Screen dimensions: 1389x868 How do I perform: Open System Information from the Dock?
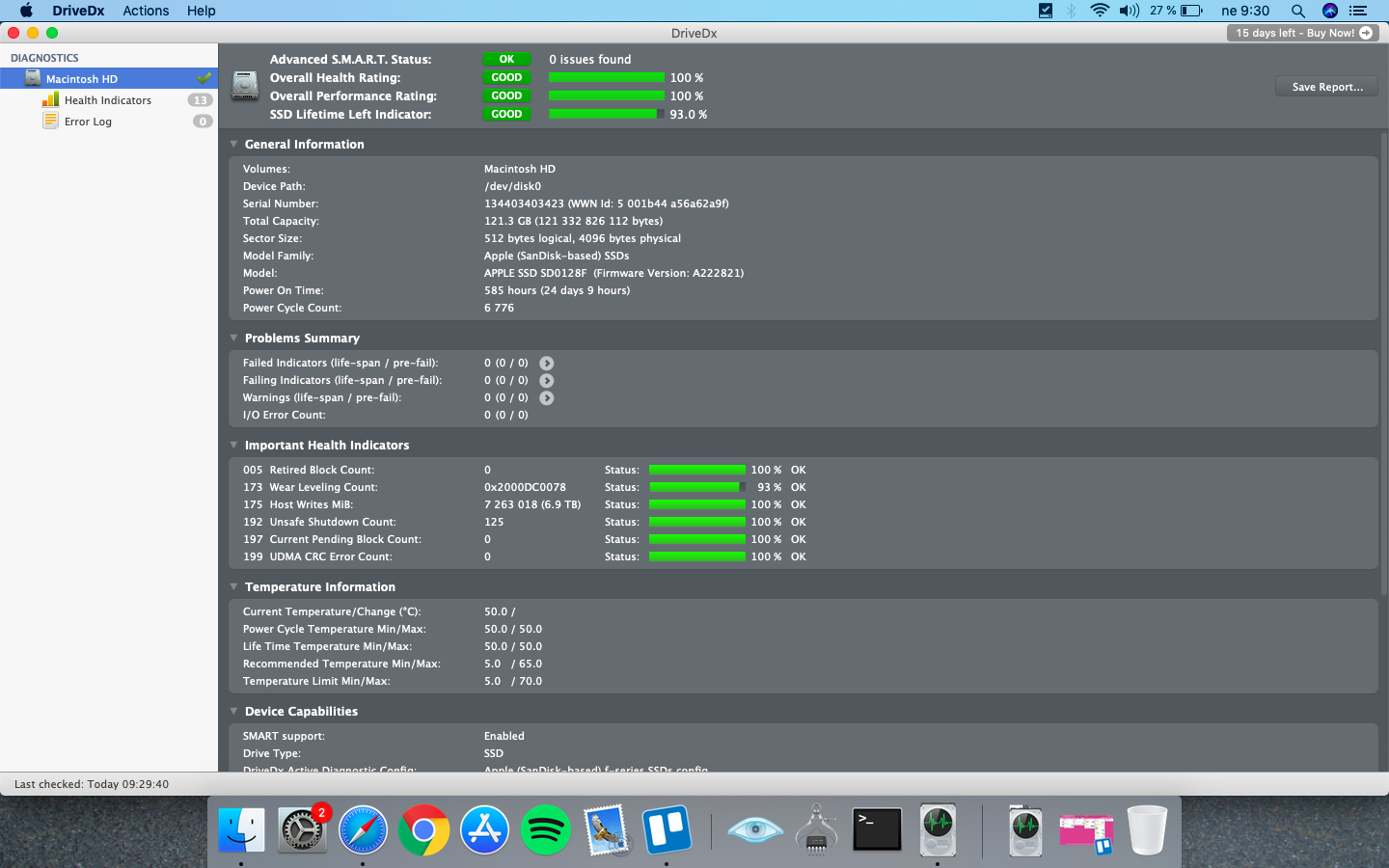(x=817, y=829)
